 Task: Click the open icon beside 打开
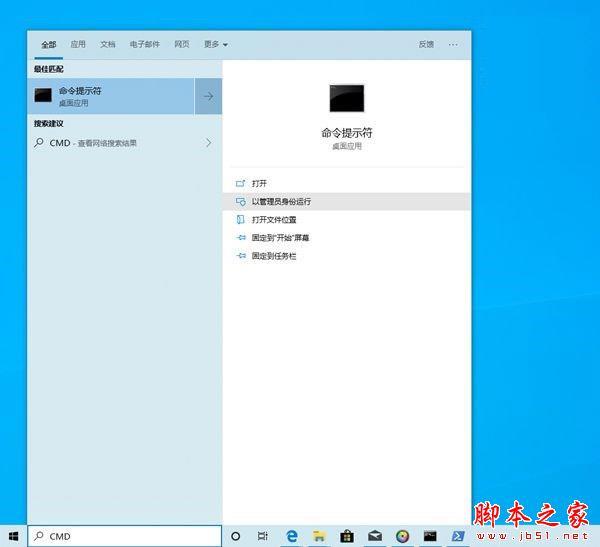[x=240, y=183]
